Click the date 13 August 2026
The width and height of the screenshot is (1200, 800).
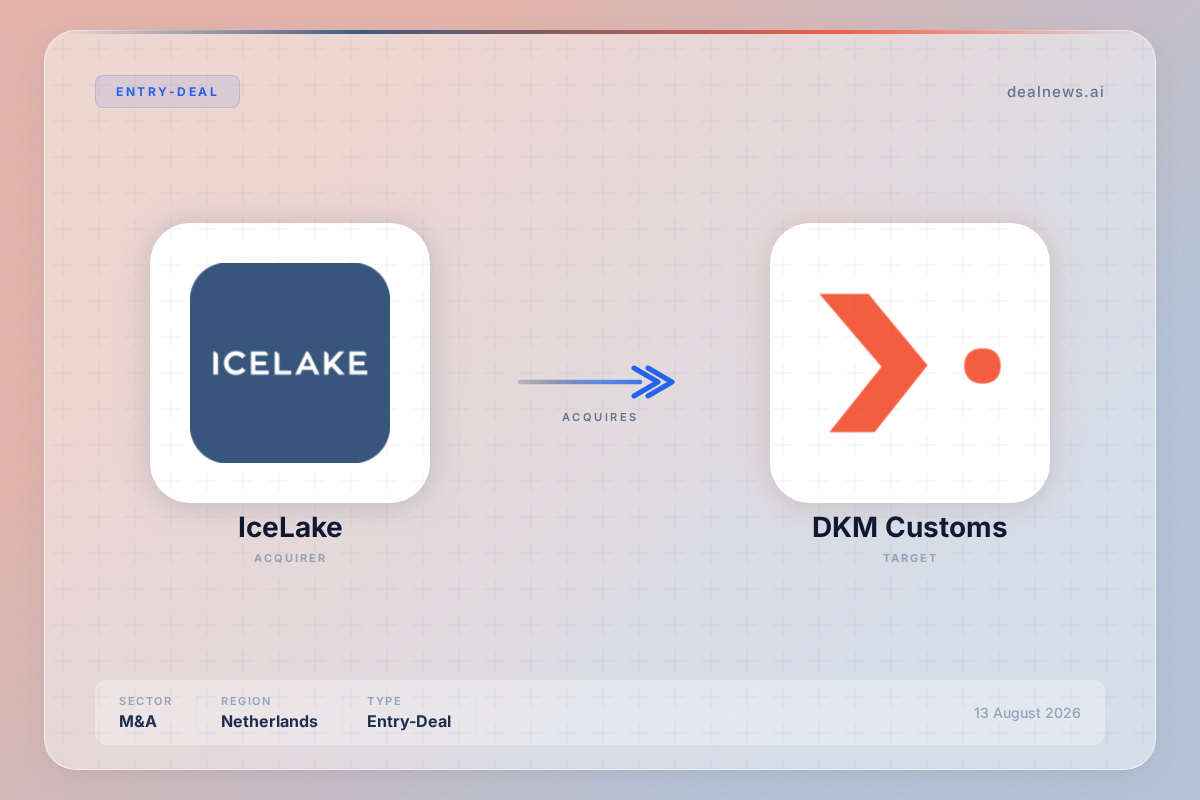(1027, 713)
